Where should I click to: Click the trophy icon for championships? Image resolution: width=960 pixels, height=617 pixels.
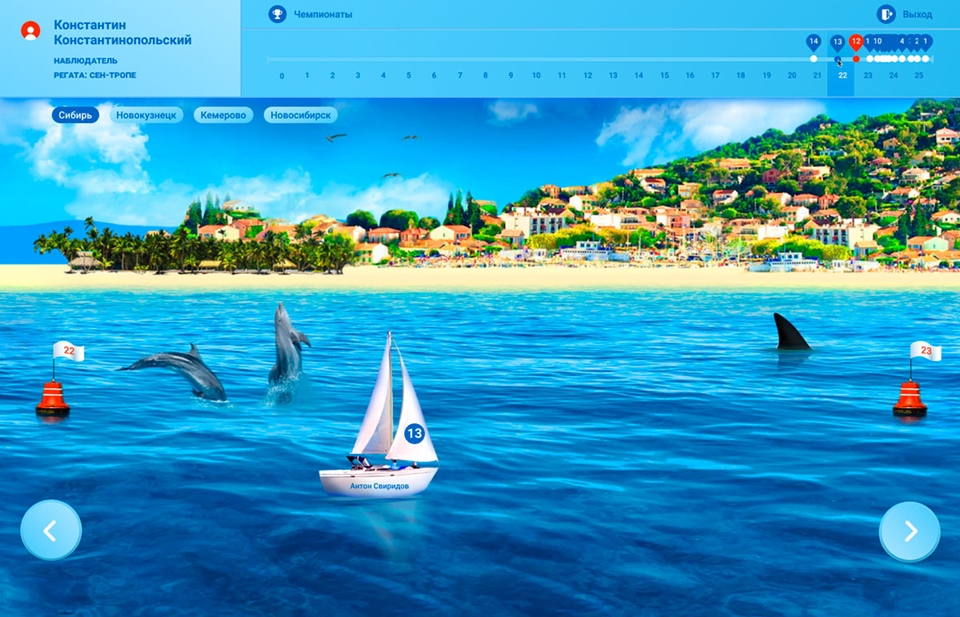(277, 14)
